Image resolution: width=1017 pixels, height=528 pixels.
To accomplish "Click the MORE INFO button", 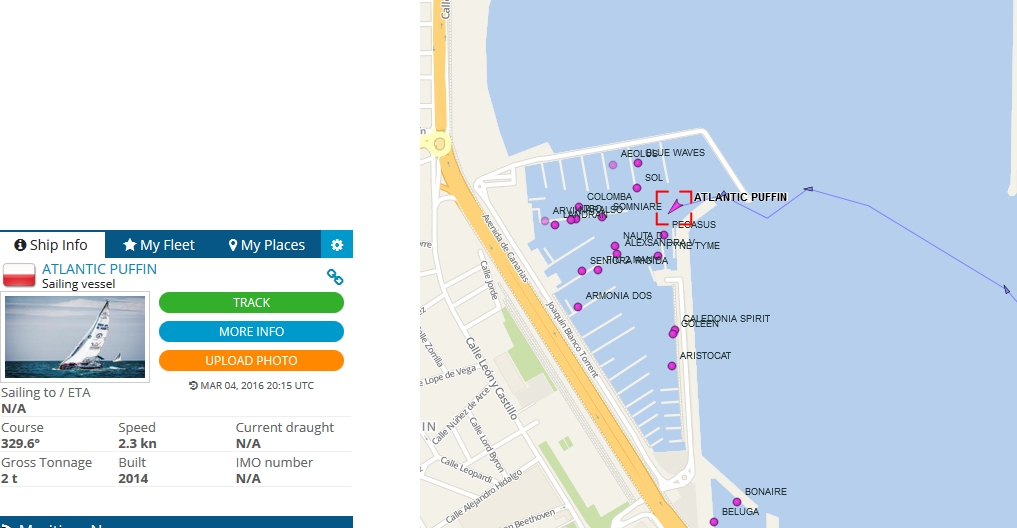I will [251, 332].
